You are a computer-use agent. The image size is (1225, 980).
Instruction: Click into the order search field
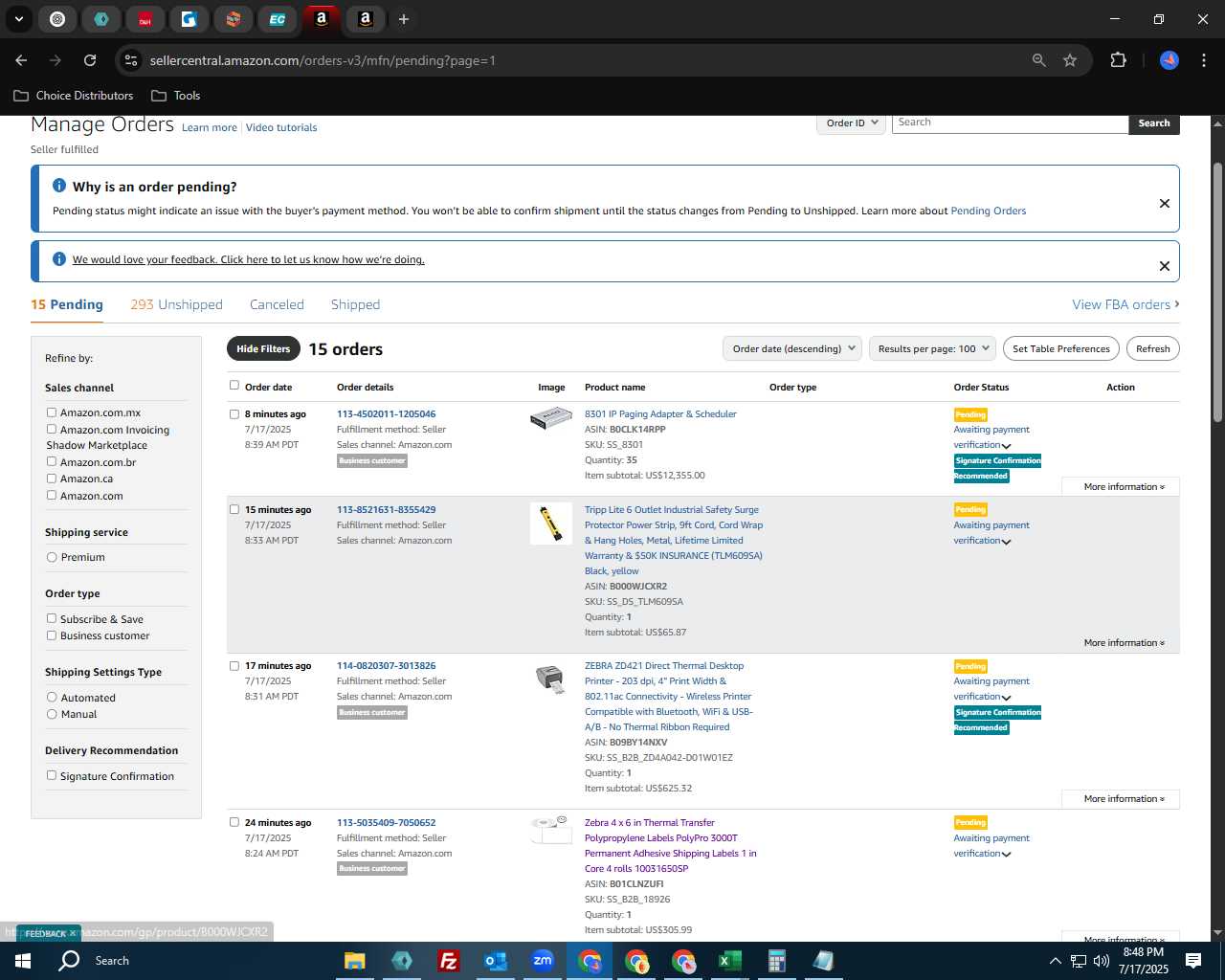point(1010,122)
